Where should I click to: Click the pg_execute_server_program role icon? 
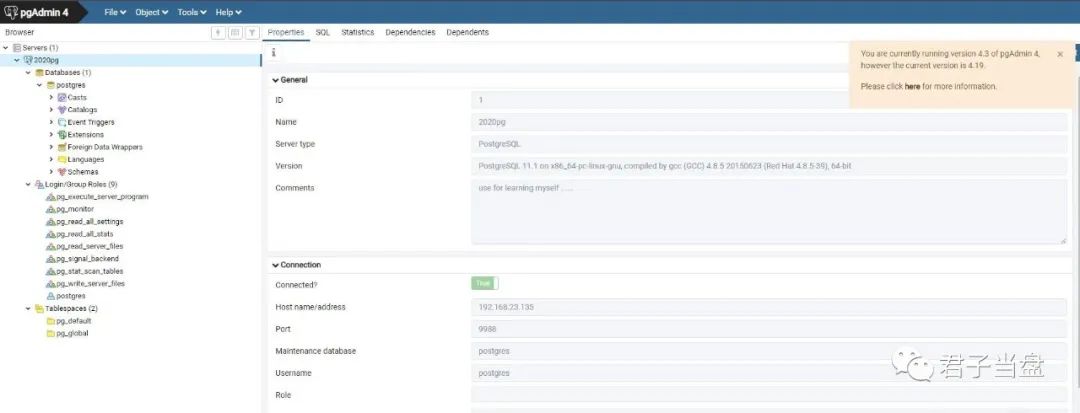click(50, 197)
